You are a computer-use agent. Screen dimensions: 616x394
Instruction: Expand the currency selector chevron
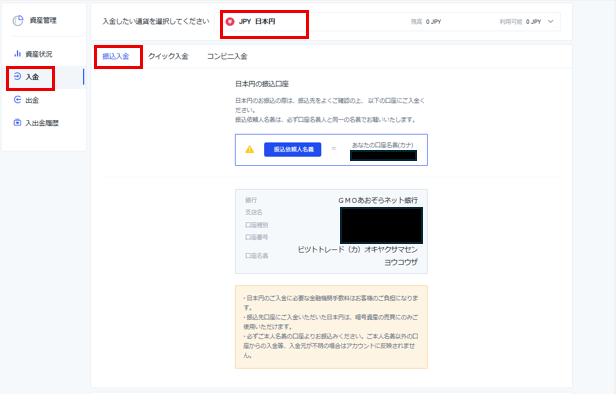click(x=550, y=22)
